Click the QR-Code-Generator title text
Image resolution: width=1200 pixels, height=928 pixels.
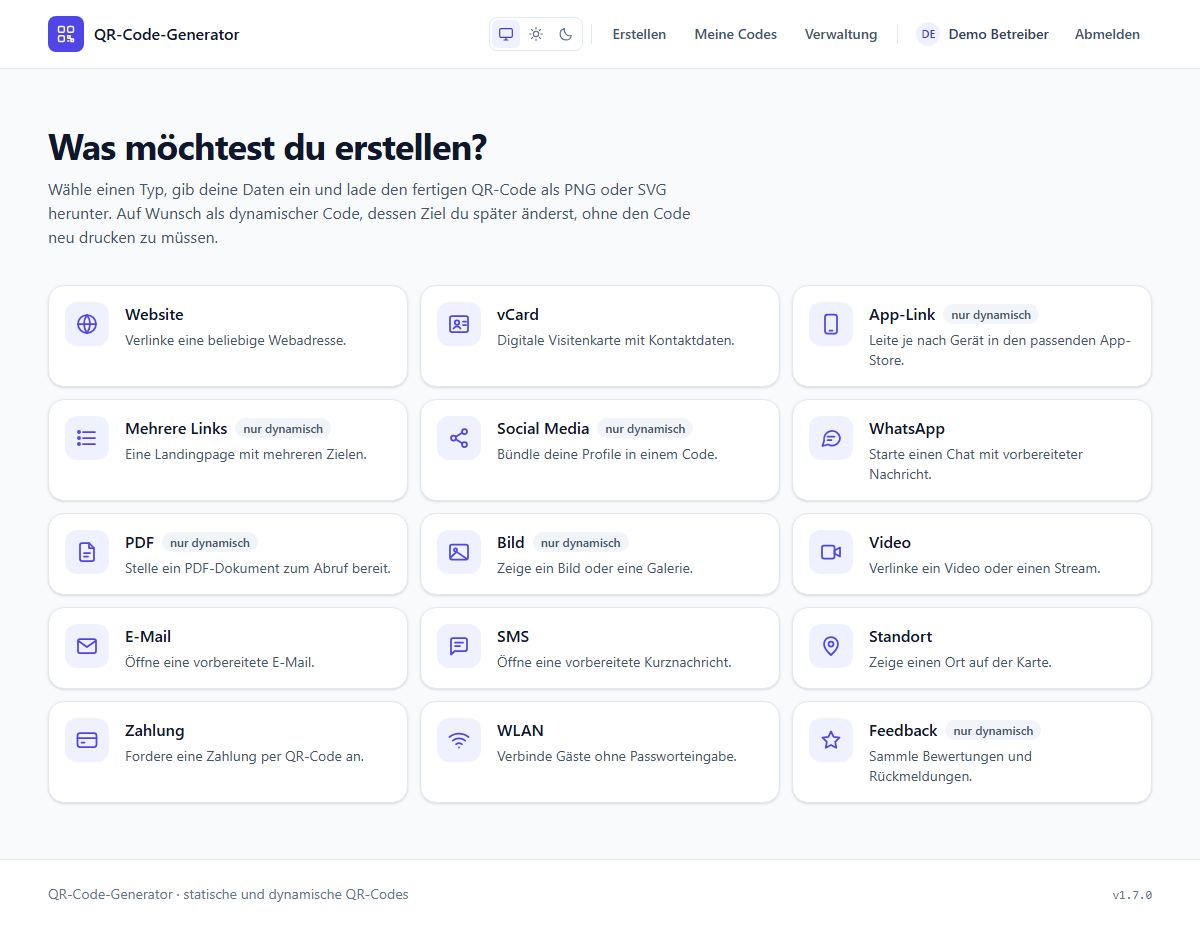pos(167,34)
